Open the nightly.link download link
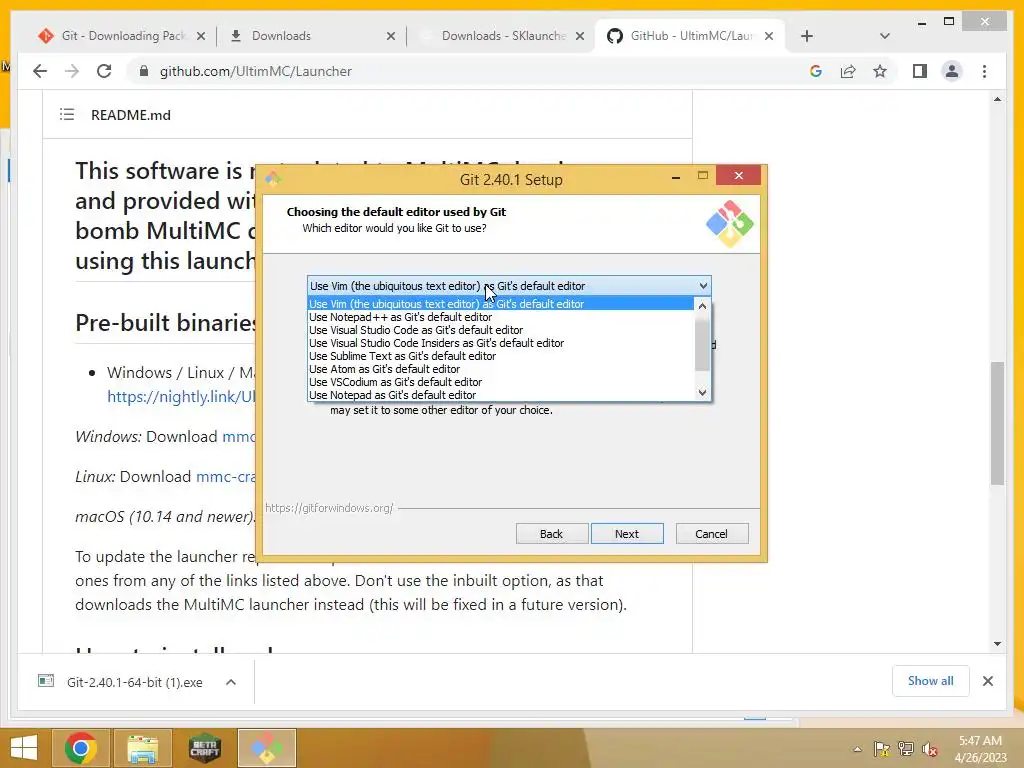This screenshot has height=768, width=1024. click(181, 396)
